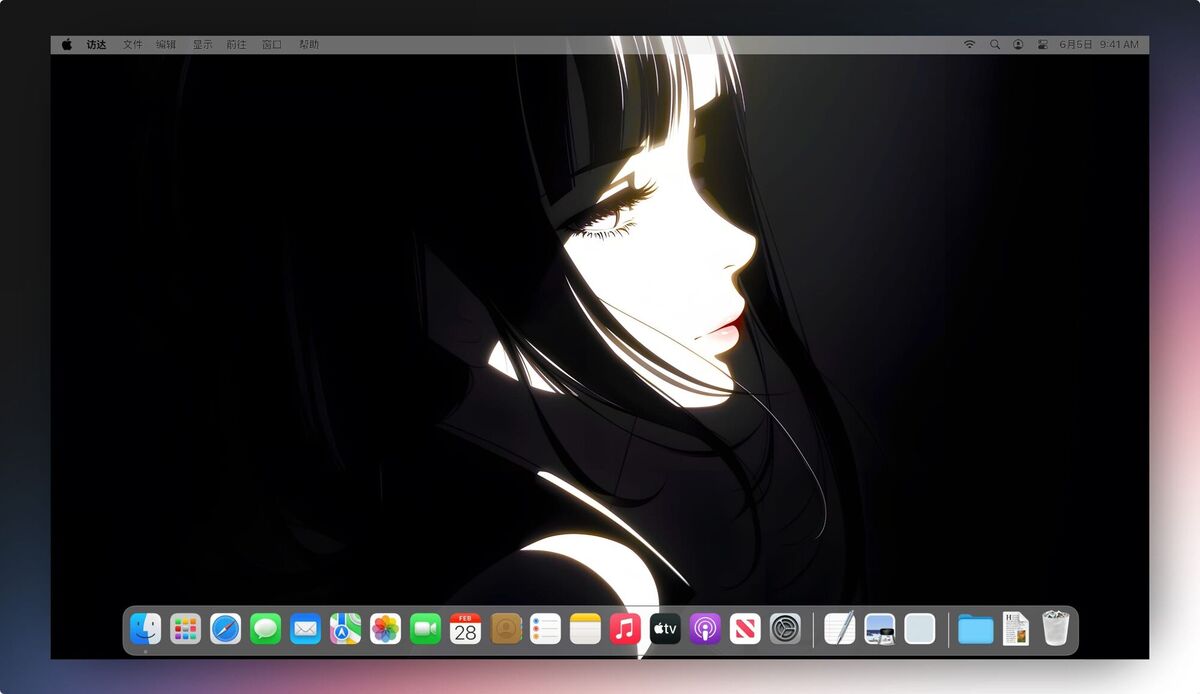Viewport: 1200px width, 694px height.
Task: Open Calendar showing Feb 28
Action: coord(465,629)
